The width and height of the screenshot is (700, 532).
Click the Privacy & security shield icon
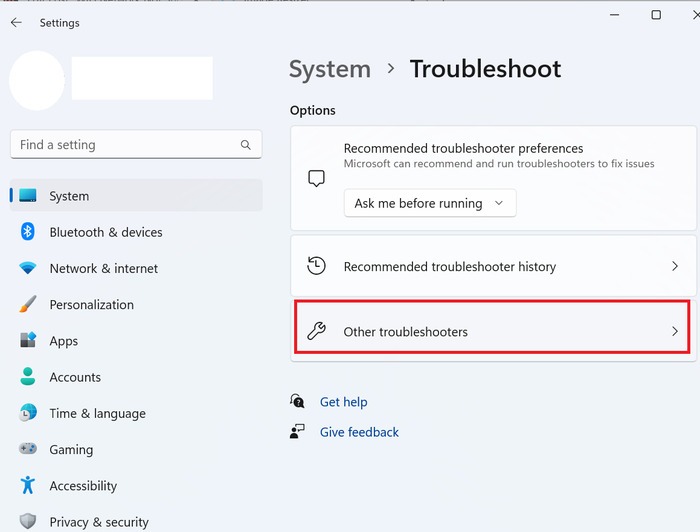[x=28, y=521]
